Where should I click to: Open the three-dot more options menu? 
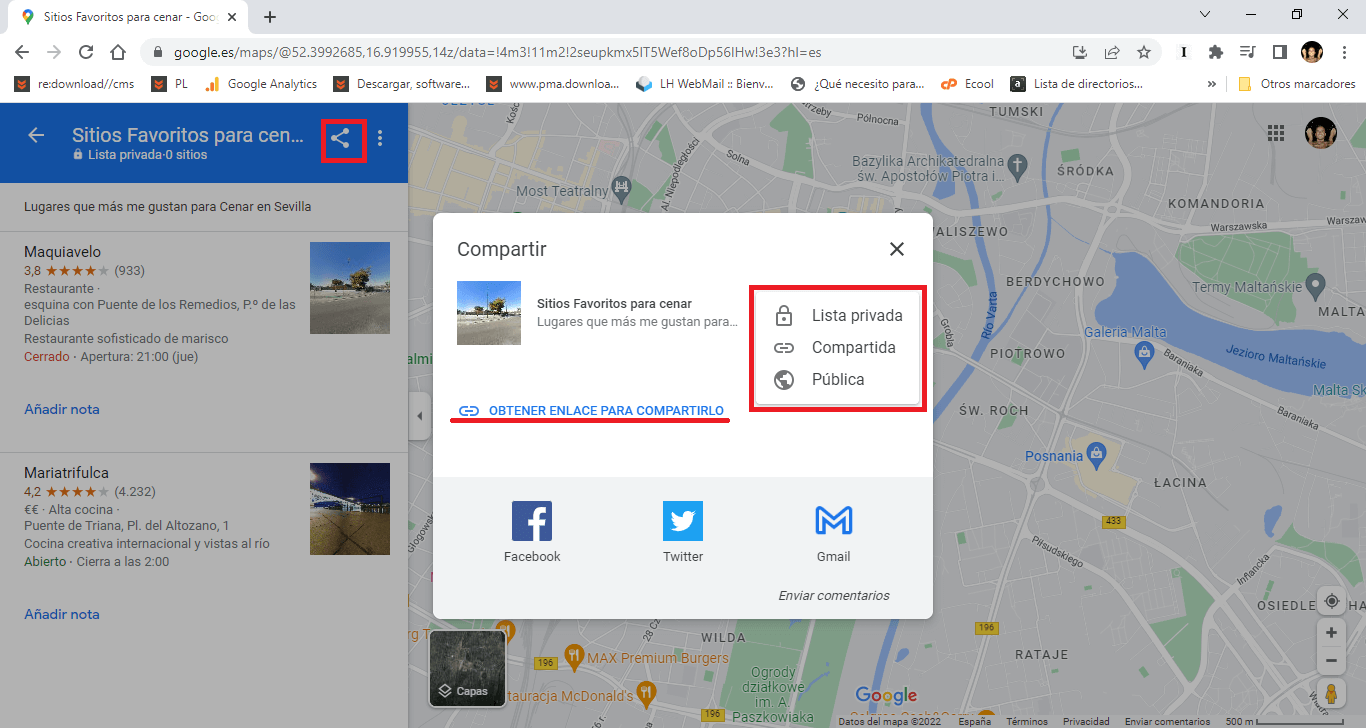click(x=380, y=138)
